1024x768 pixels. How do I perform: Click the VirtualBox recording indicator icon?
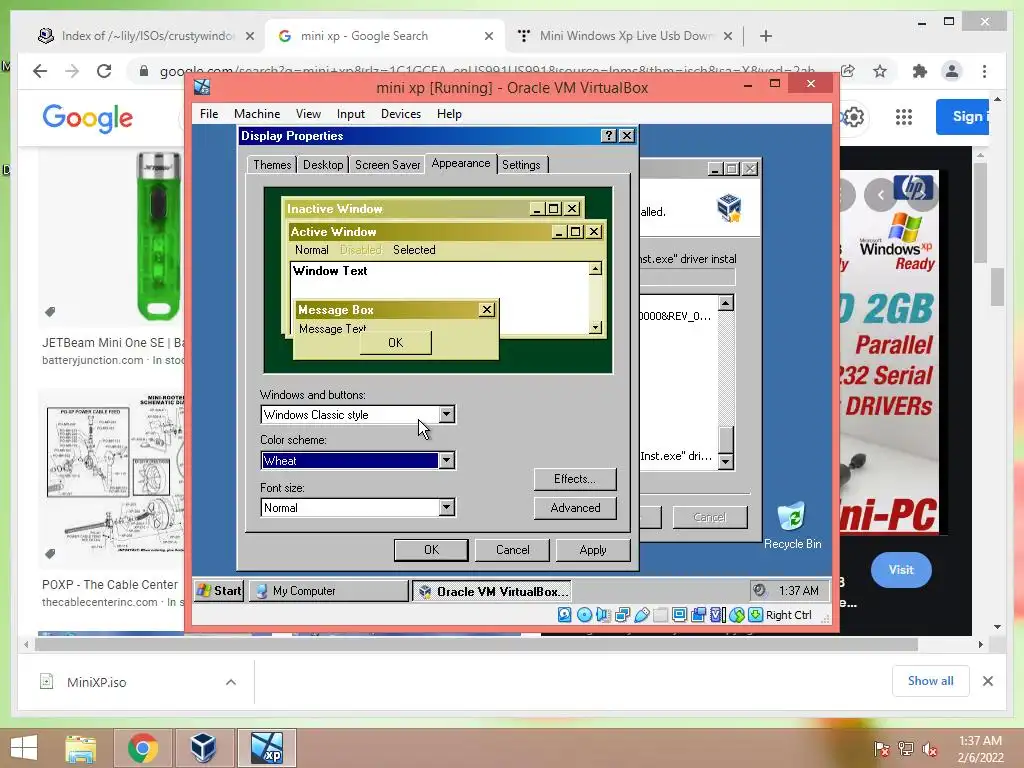[x=698, y=615]
